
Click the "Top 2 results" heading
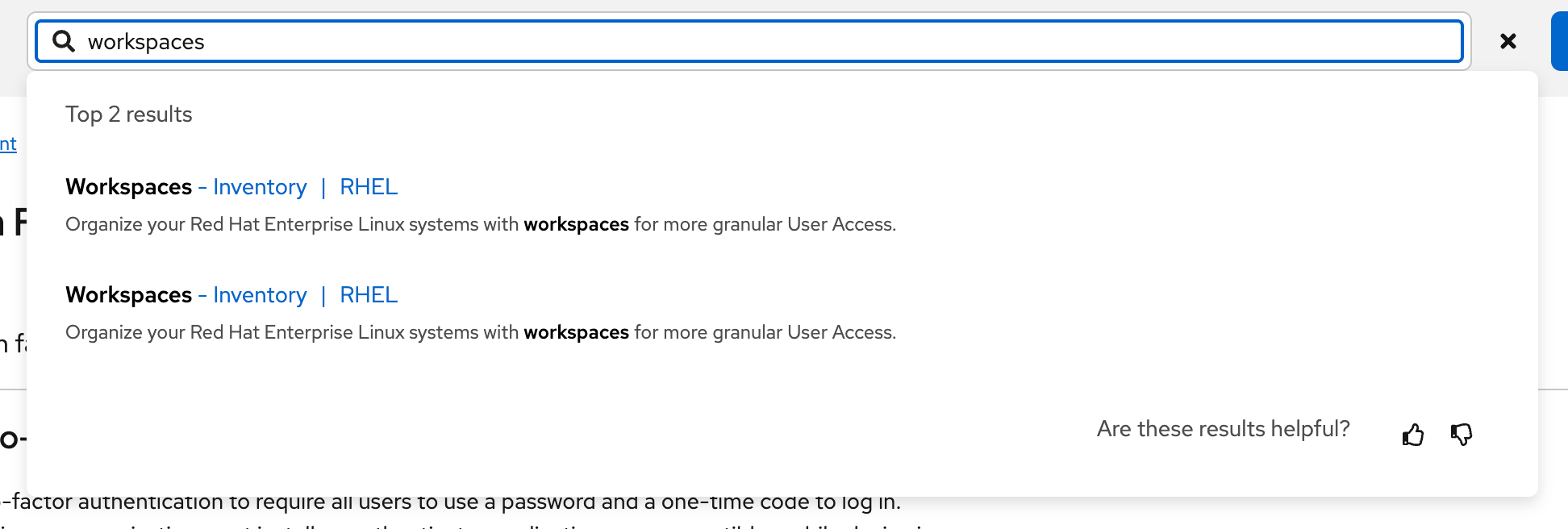[x=129, y=115]
